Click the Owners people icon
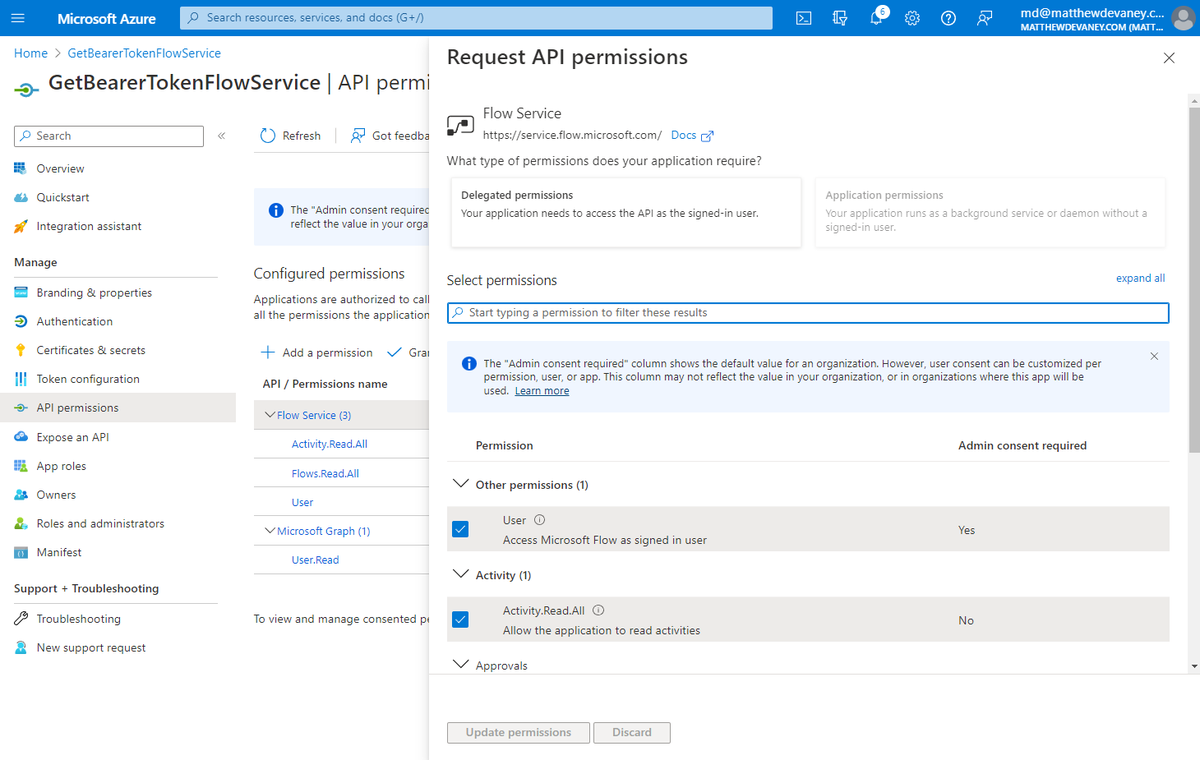Viewport: 1200px width, 760px height. 21,495
